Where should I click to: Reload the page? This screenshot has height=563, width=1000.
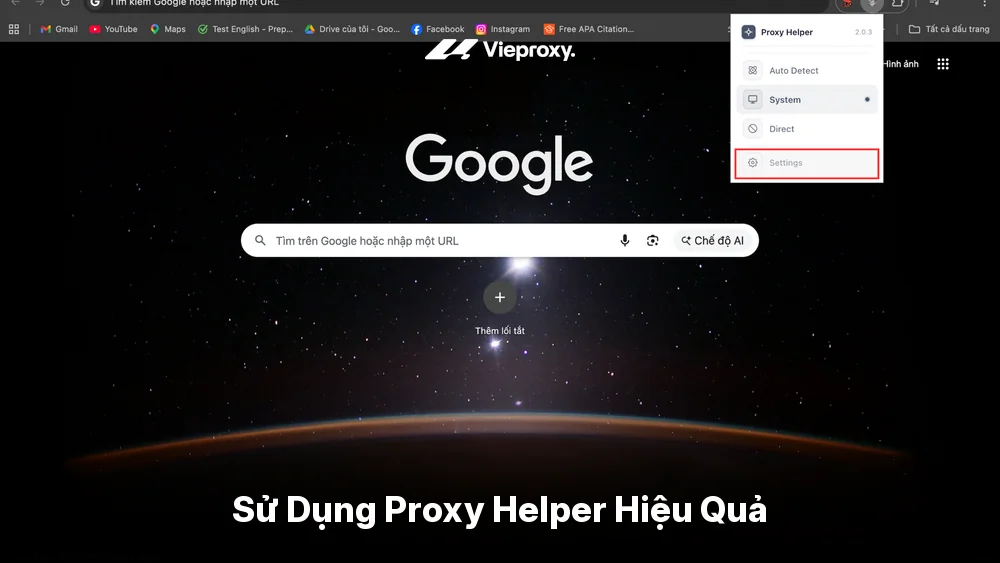pos(65,3)
